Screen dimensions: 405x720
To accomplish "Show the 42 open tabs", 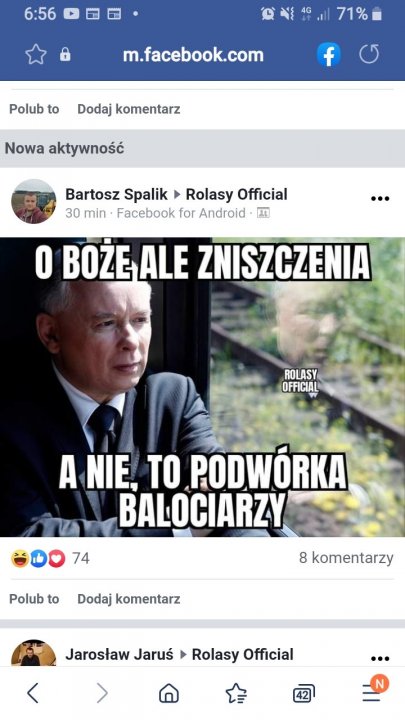I will [304, 693].
